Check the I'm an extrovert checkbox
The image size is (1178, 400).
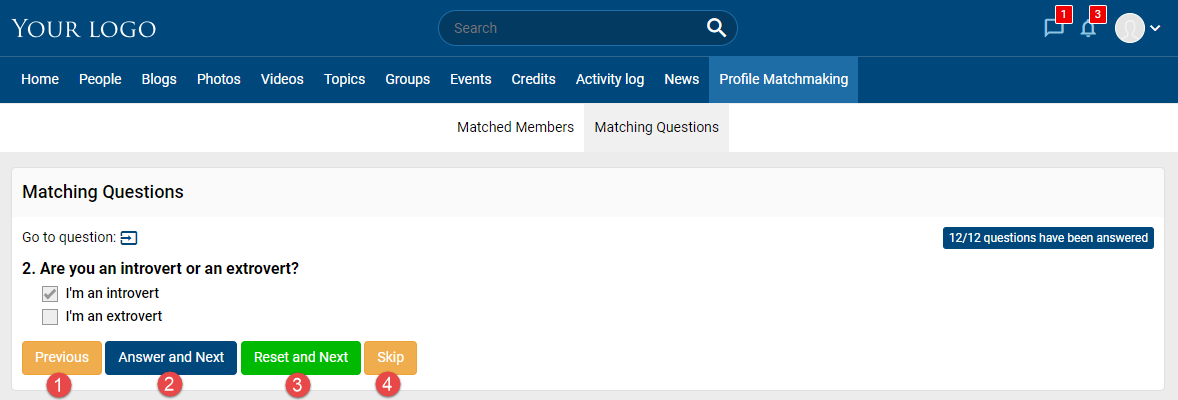point(50,317)
